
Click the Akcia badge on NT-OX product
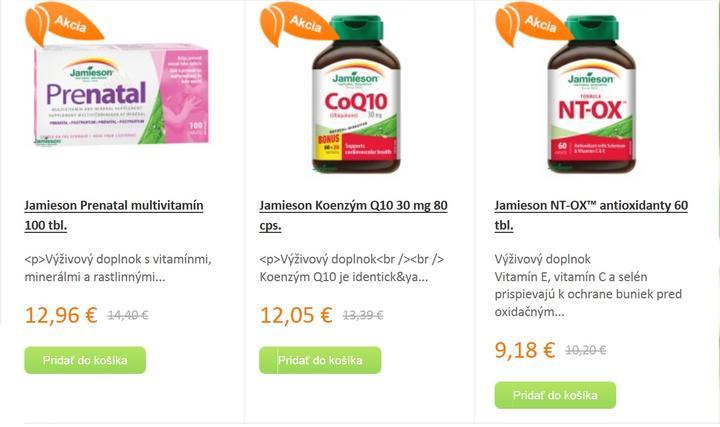534,23
